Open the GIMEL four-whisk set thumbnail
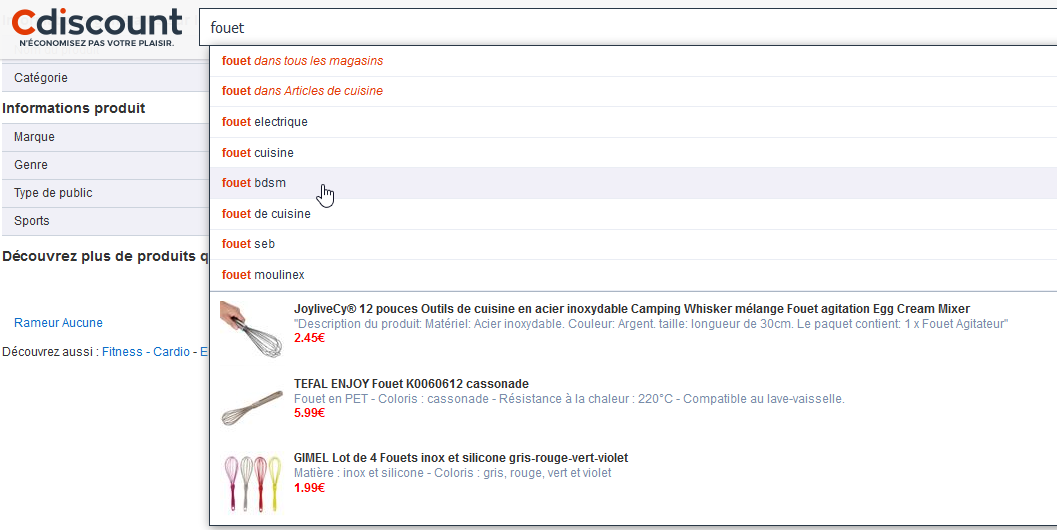The height and width of the screenshot is (530, 1057). 245,477
